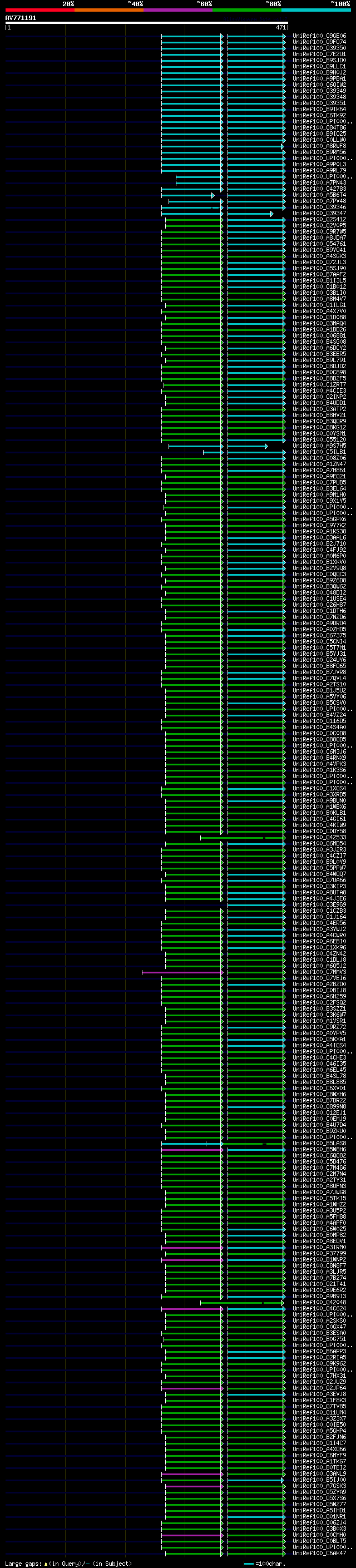
Task: Select label UniRef100_A7GSK3
Action: click(319, 1486)
